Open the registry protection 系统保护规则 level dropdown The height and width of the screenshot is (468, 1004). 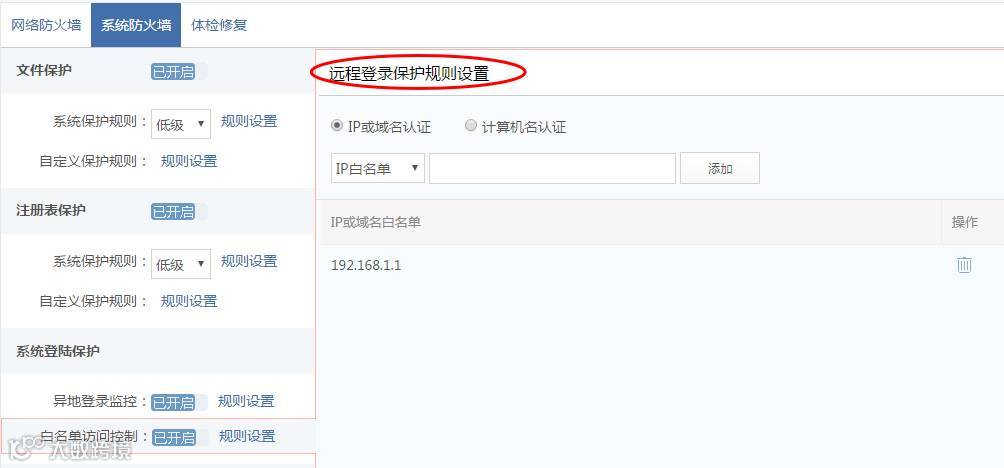coord(181,264)
